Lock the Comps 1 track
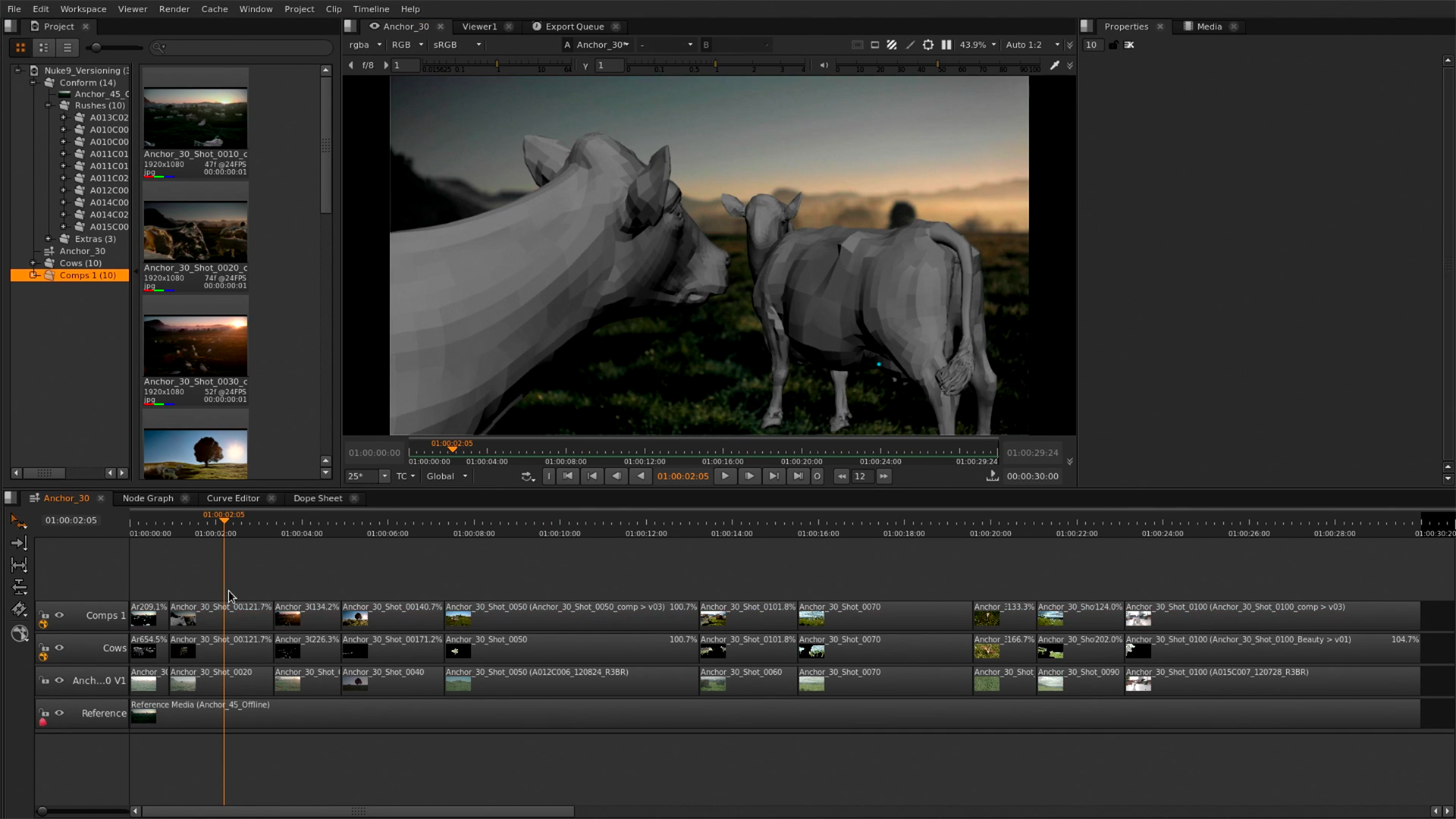The height and width of the screenshot is (819, 1456). click(x=43, y=616)
